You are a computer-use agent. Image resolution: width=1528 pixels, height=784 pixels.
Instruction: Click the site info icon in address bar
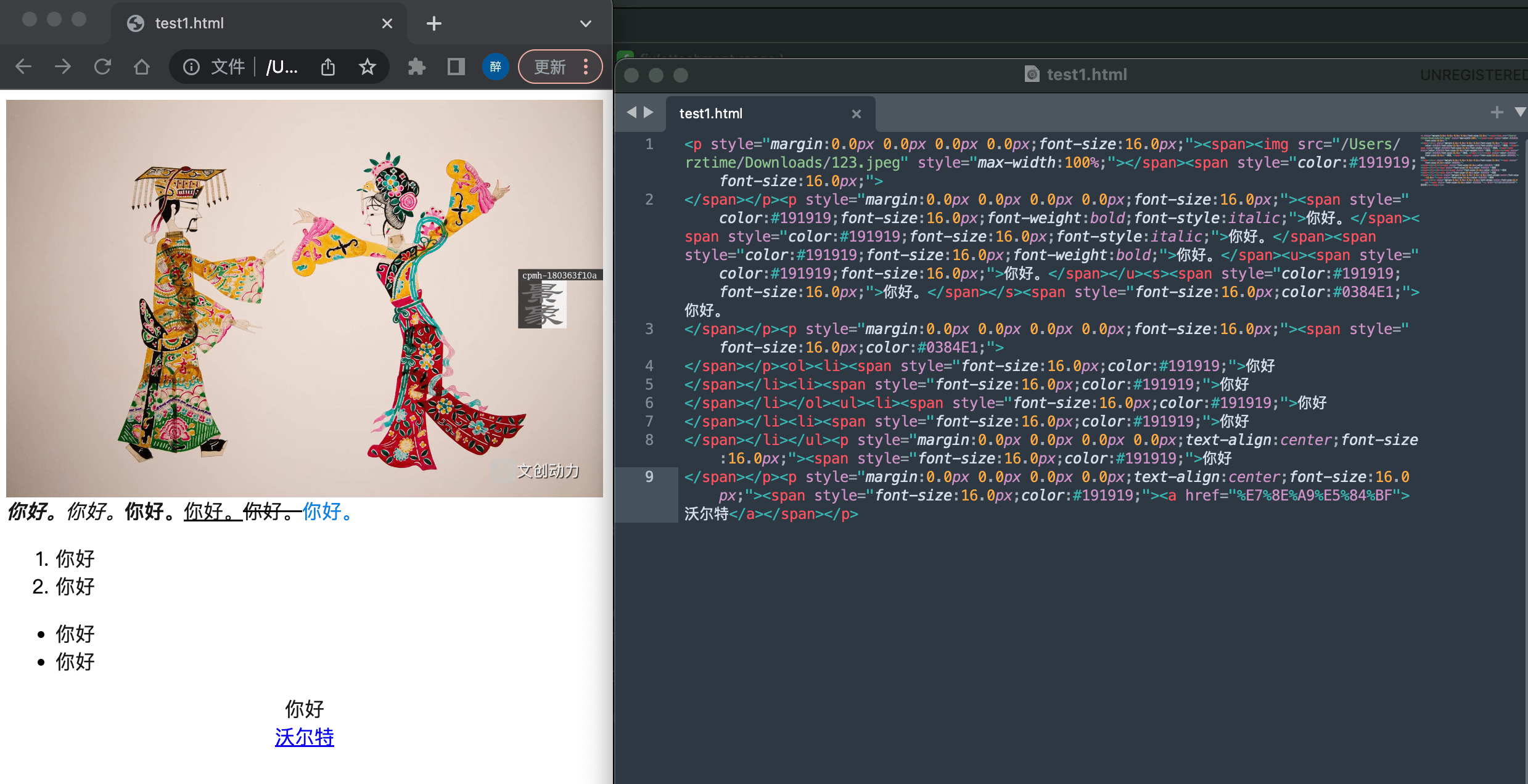(191, 67)
